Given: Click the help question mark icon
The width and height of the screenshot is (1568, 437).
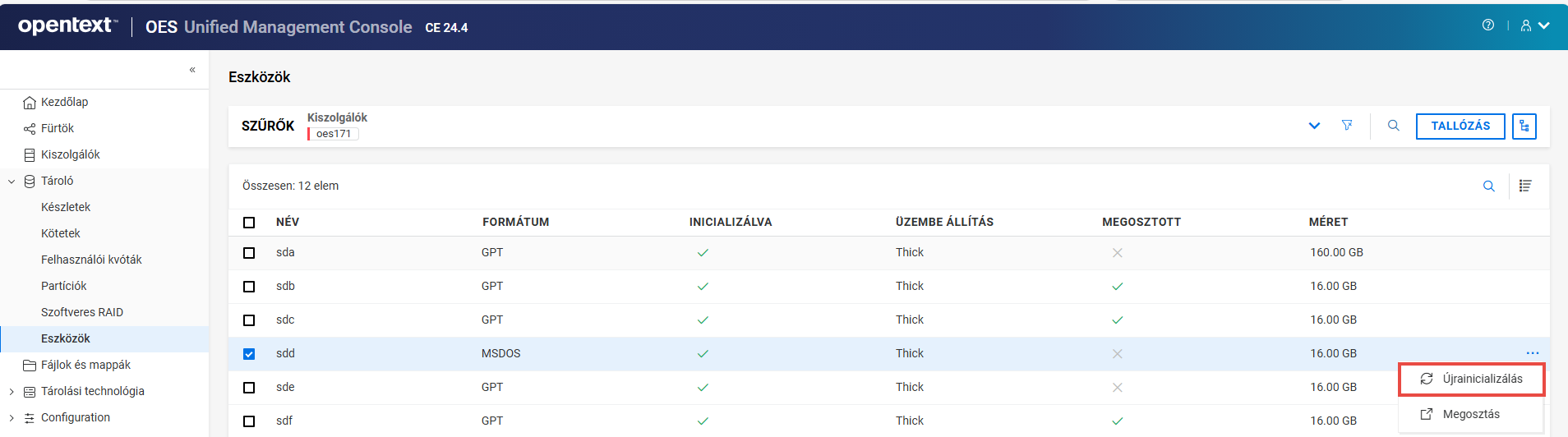Looking at the screenshot, I should 1487,25.
